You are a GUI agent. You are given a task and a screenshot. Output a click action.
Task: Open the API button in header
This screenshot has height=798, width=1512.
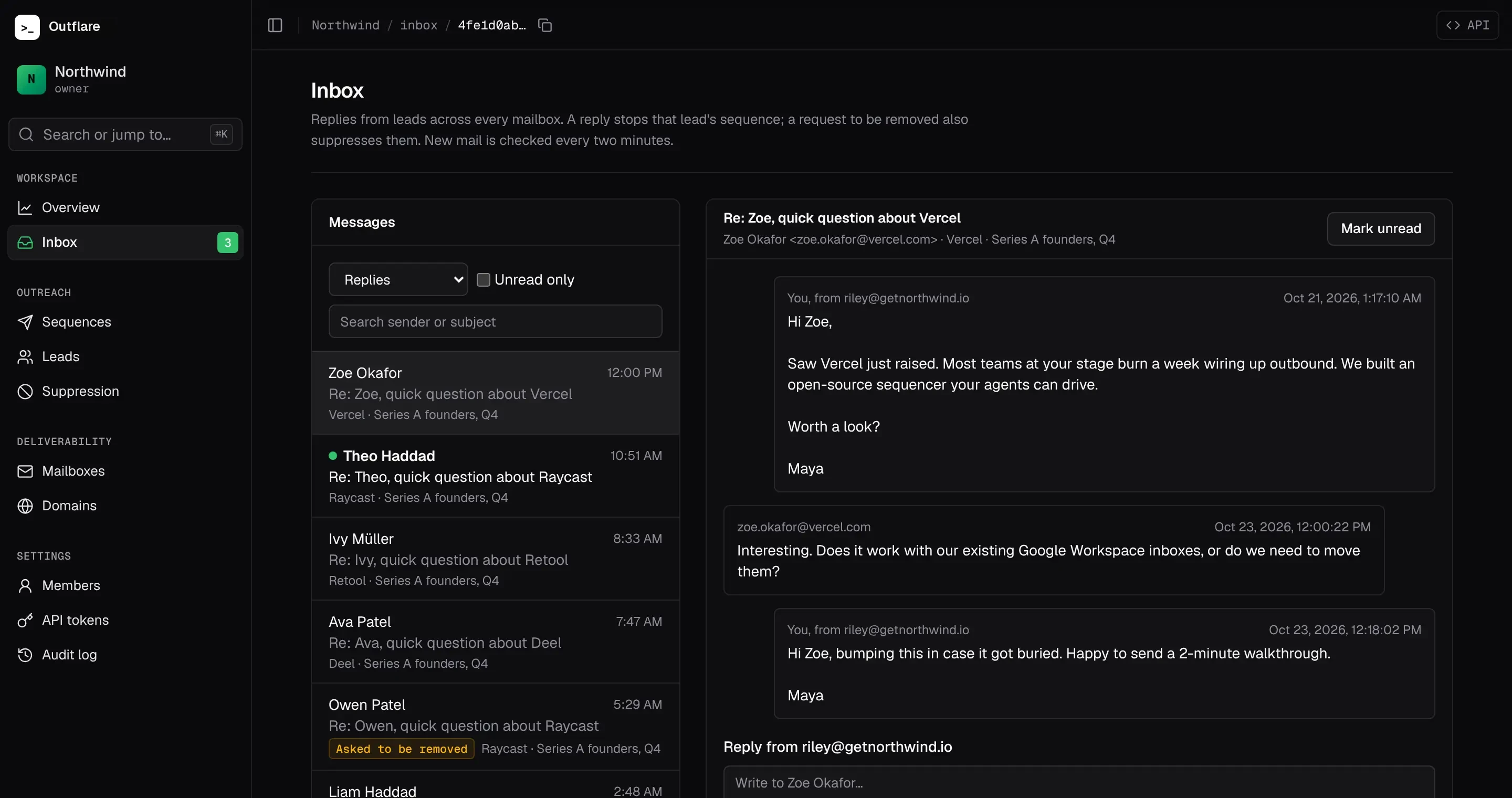[1467, 25]
